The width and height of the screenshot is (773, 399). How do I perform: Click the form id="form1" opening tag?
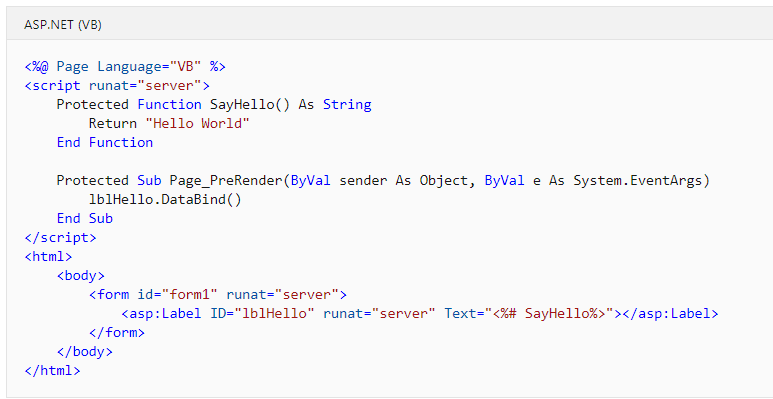[x=218, y=295]
